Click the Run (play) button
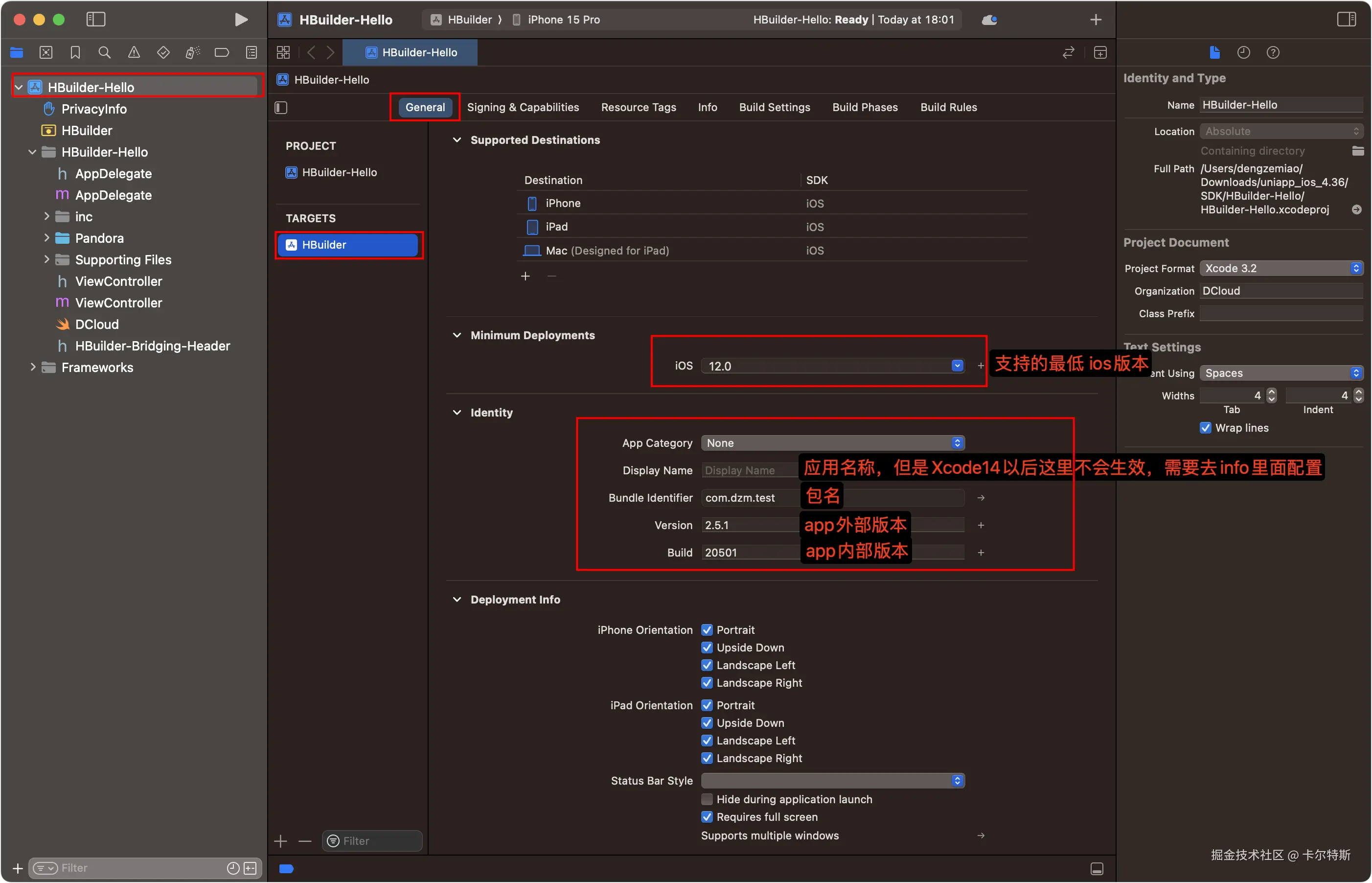This screenshot has width=1372, height=883. [x=241, y=20]
